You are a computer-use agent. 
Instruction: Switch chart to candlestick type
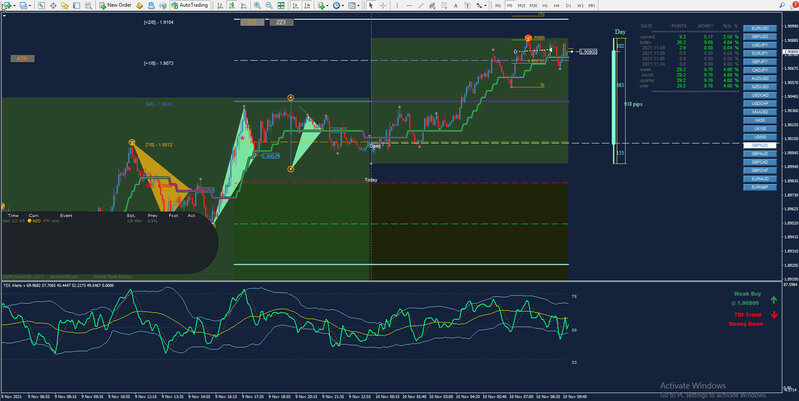point(232,5)
